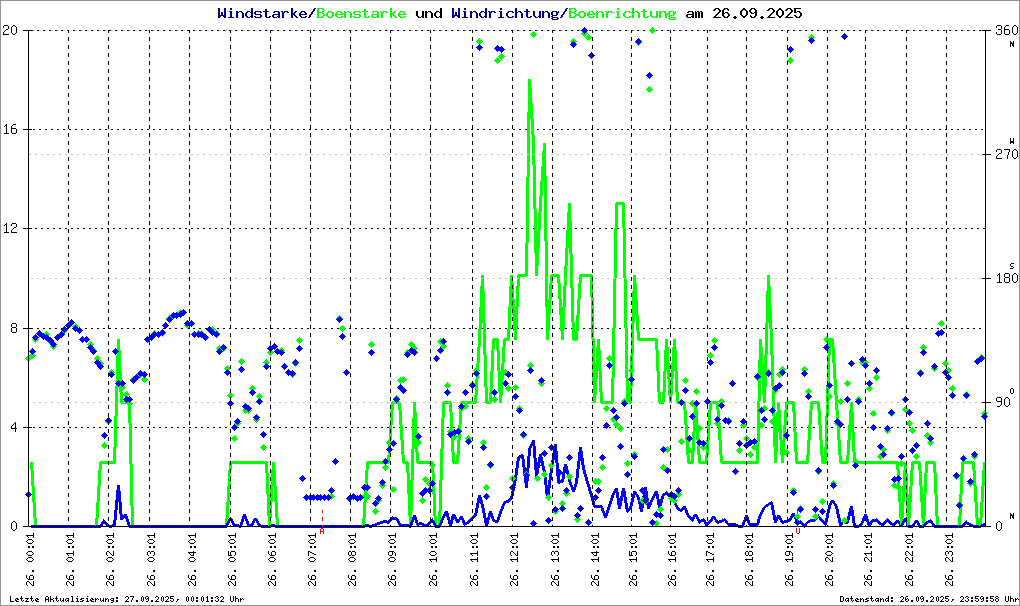The height and width of the screenshot is (606, 1020).
Task: Click the time label '26. 20:01'
Action: 829,559
